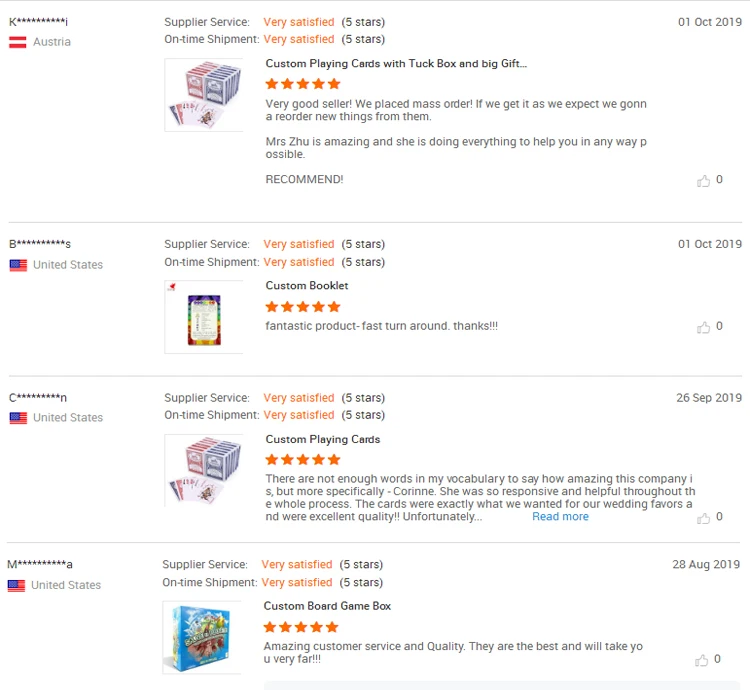750x690 pixels.
Task: Click the US flag beside reviewer B**********s
Action: click(18, 265)
